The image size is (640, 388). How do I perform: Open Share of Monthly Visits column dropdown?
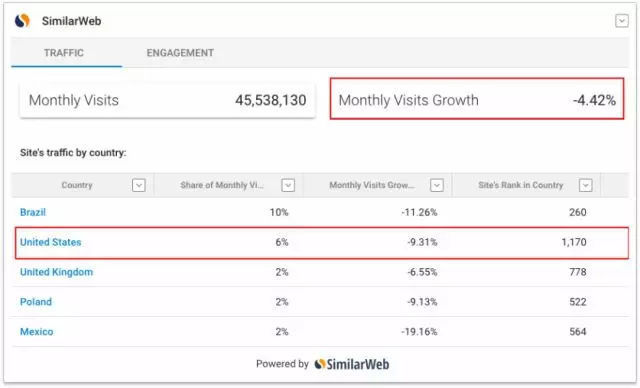click(288, 185)
